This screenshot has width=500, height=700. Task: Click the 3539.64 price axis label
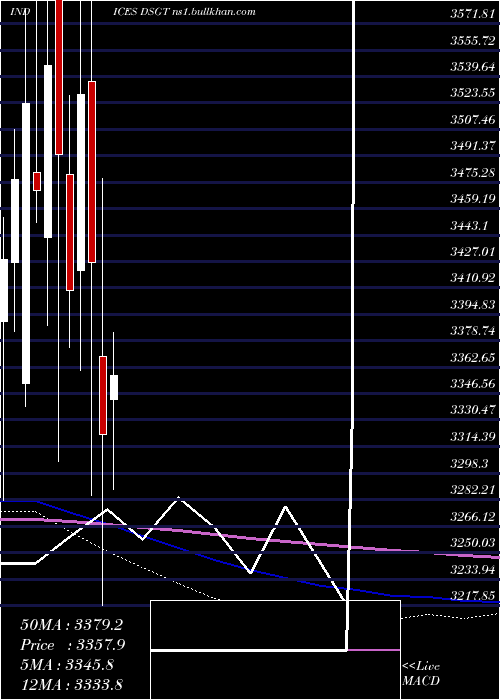tap(473, 67)
